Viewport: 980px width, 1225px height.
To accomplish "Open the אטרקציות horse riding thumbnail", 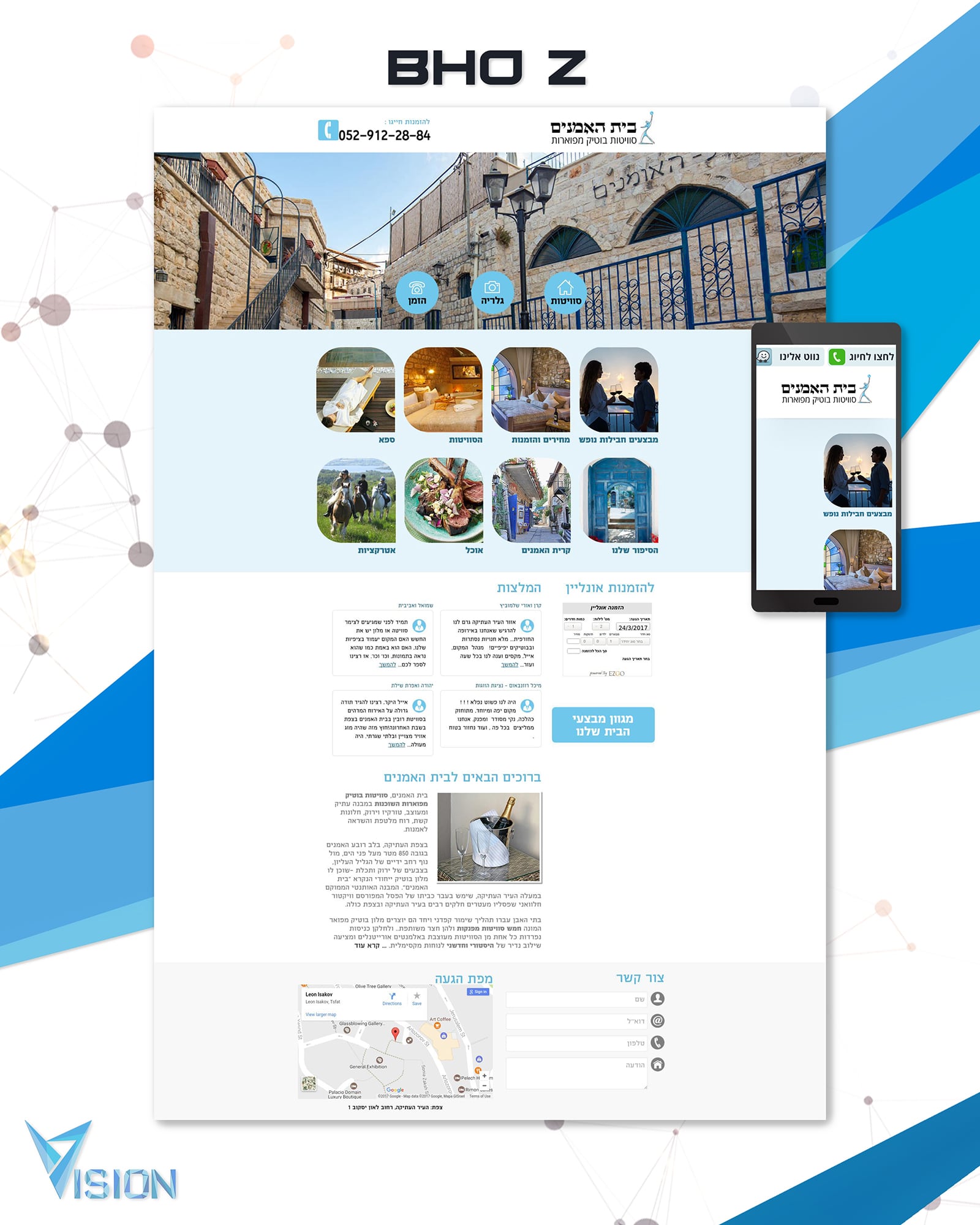I will coord(356,500).
